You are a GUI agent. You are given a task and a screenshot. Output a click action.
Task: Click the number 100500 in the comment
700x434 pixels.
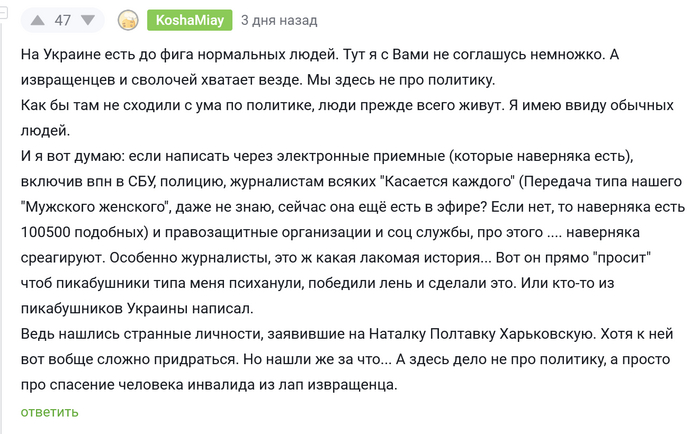coord(49,235)
